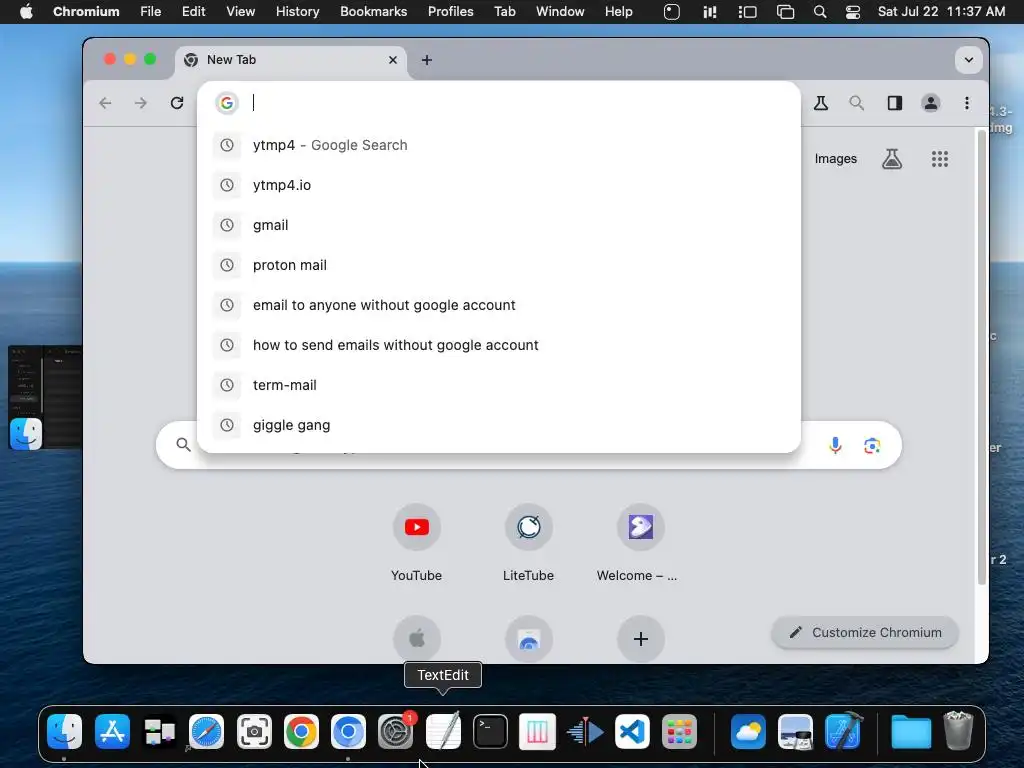The height and width of the screenshot is (768, 1024).
Task: Close the New Tab tab
Action: pyautogui.click(x=392, y=60)
